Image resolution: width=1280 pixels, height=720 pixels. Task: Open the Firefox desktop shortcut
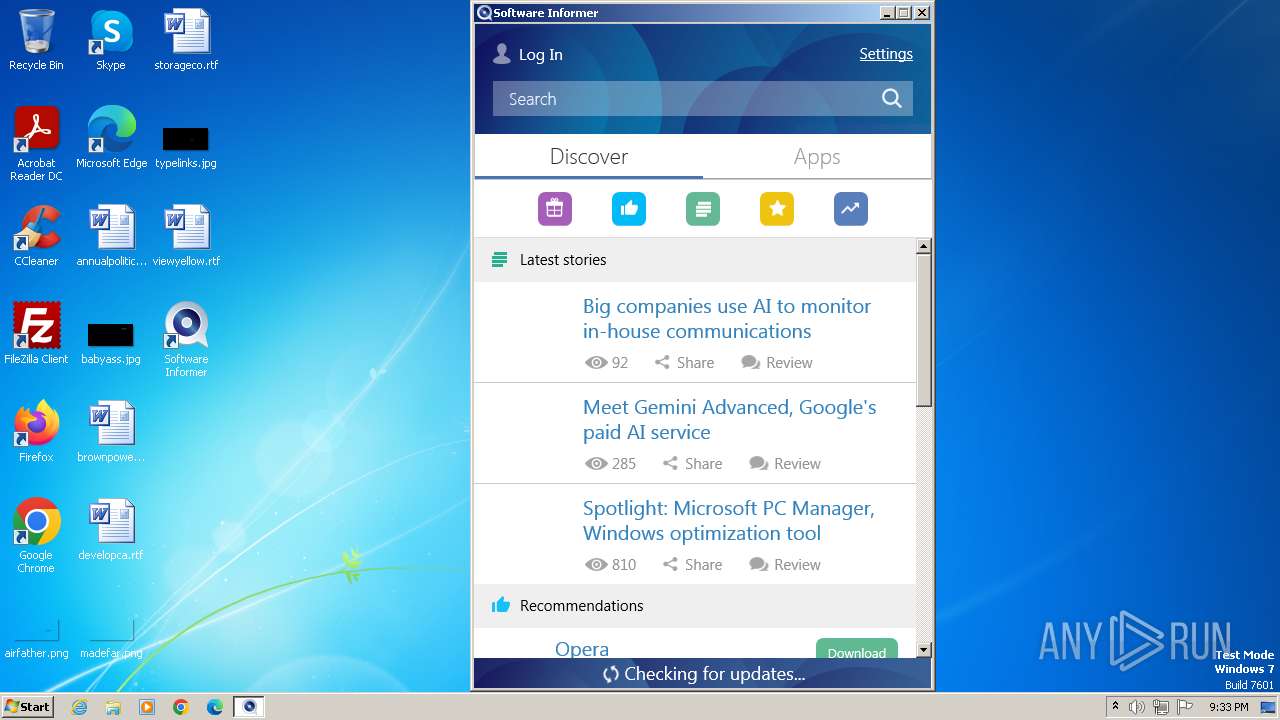tap(36, 432)
